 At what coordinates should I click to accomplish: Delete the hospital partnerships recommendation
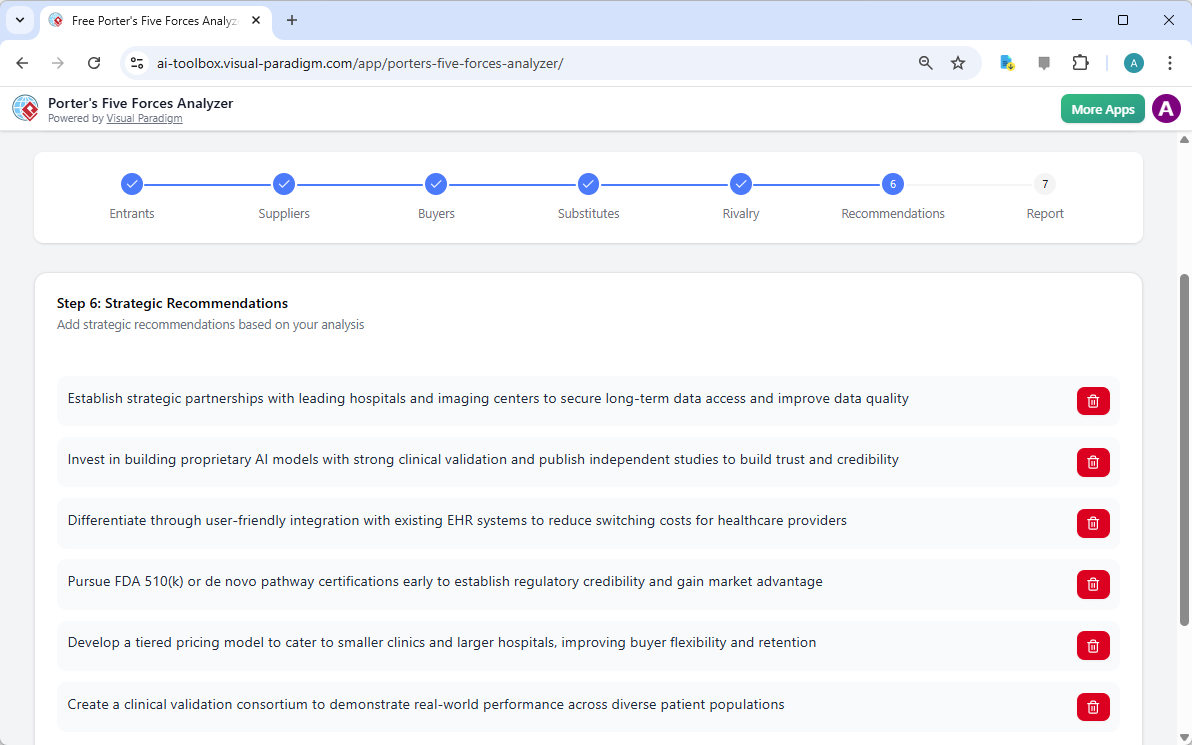point(1093,400)
